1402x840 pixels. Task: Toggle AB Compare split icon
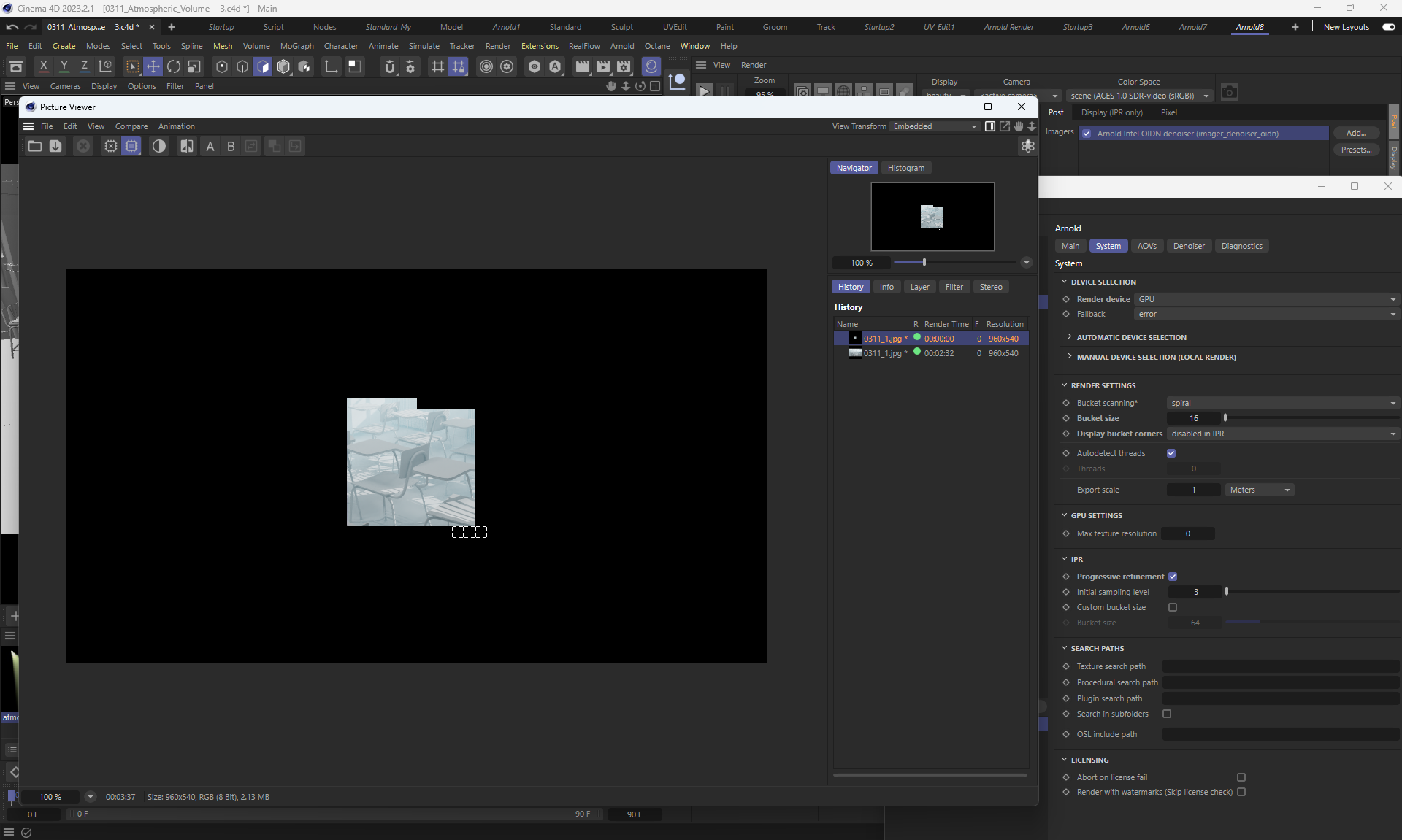coord(187,147)
